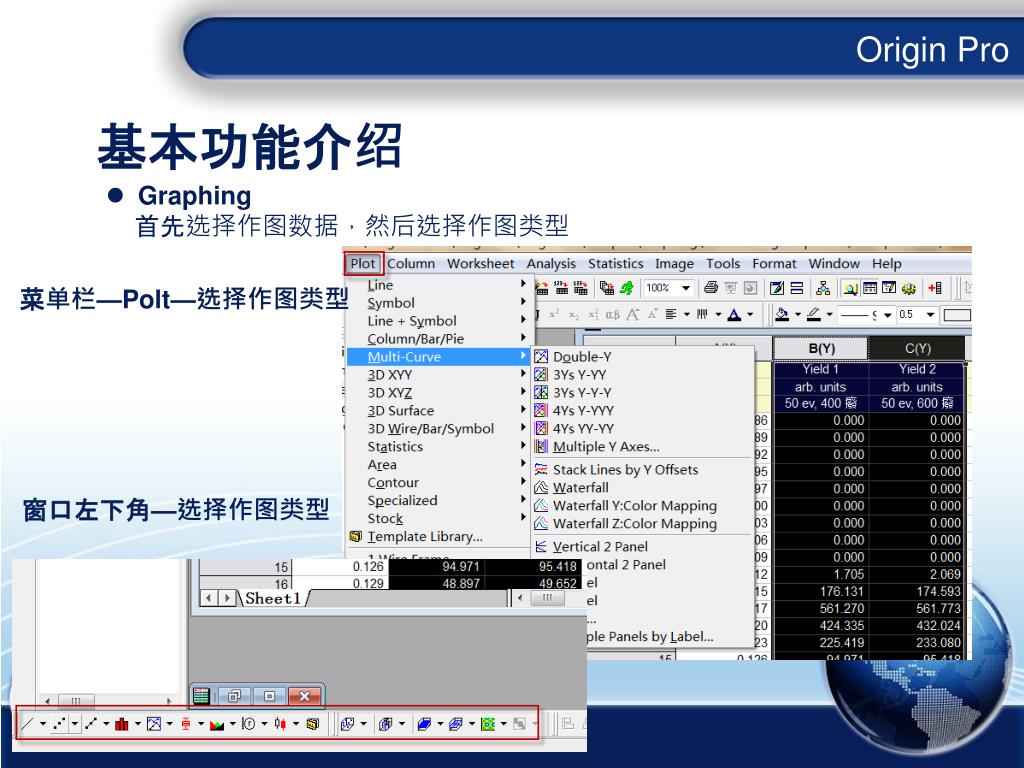
Task: Click the yellow gear settings toolbar icon
Action: (x=908, y=287)
